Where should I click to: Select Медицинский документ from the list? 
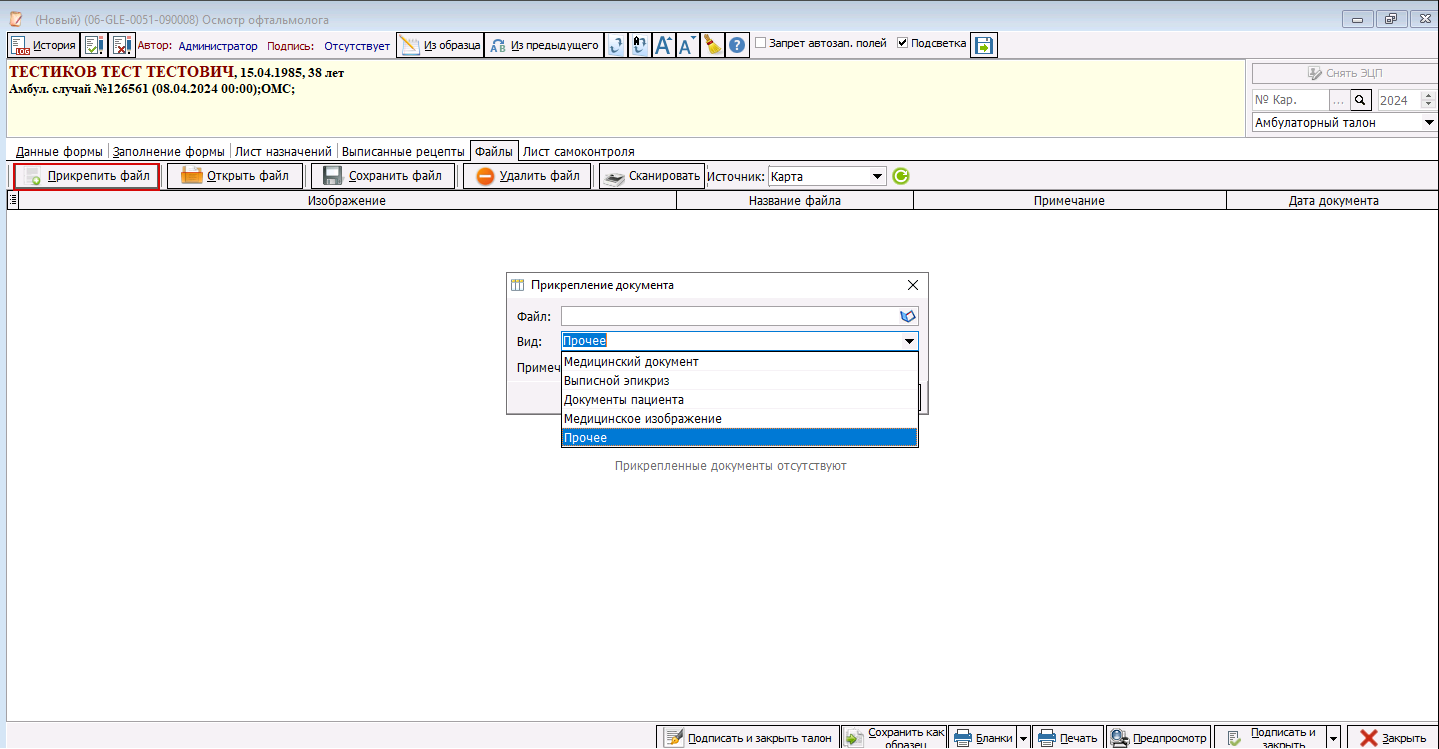(x=739, y=362)
